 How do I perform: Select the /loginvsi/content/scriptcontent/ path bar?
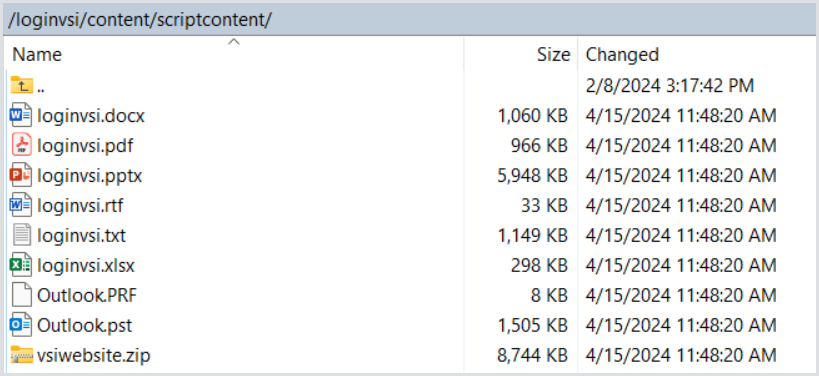[410, 19]
